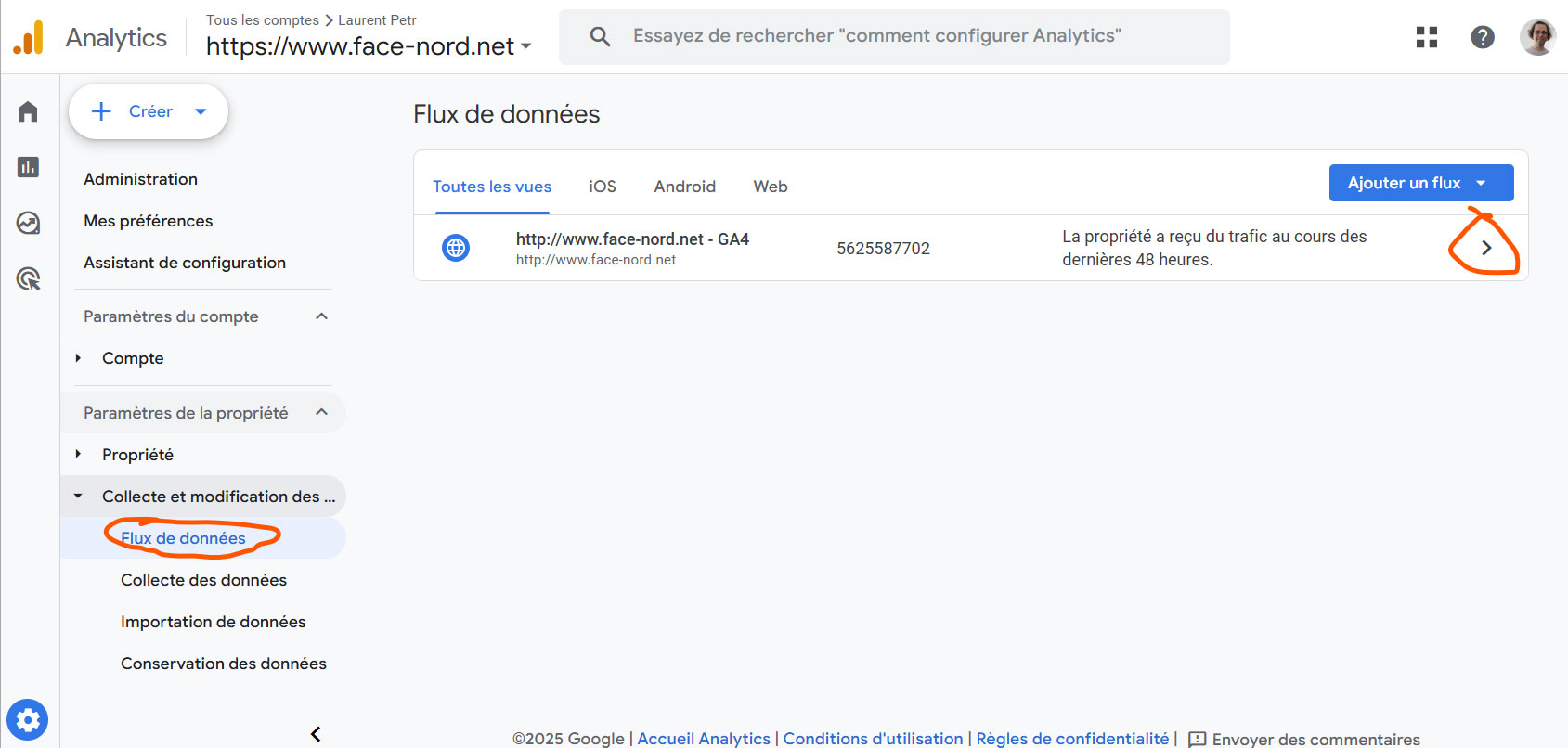Viewport: 1568px width, 748px height.
Task: Open the Créer dropdown button
Action: 149,111
